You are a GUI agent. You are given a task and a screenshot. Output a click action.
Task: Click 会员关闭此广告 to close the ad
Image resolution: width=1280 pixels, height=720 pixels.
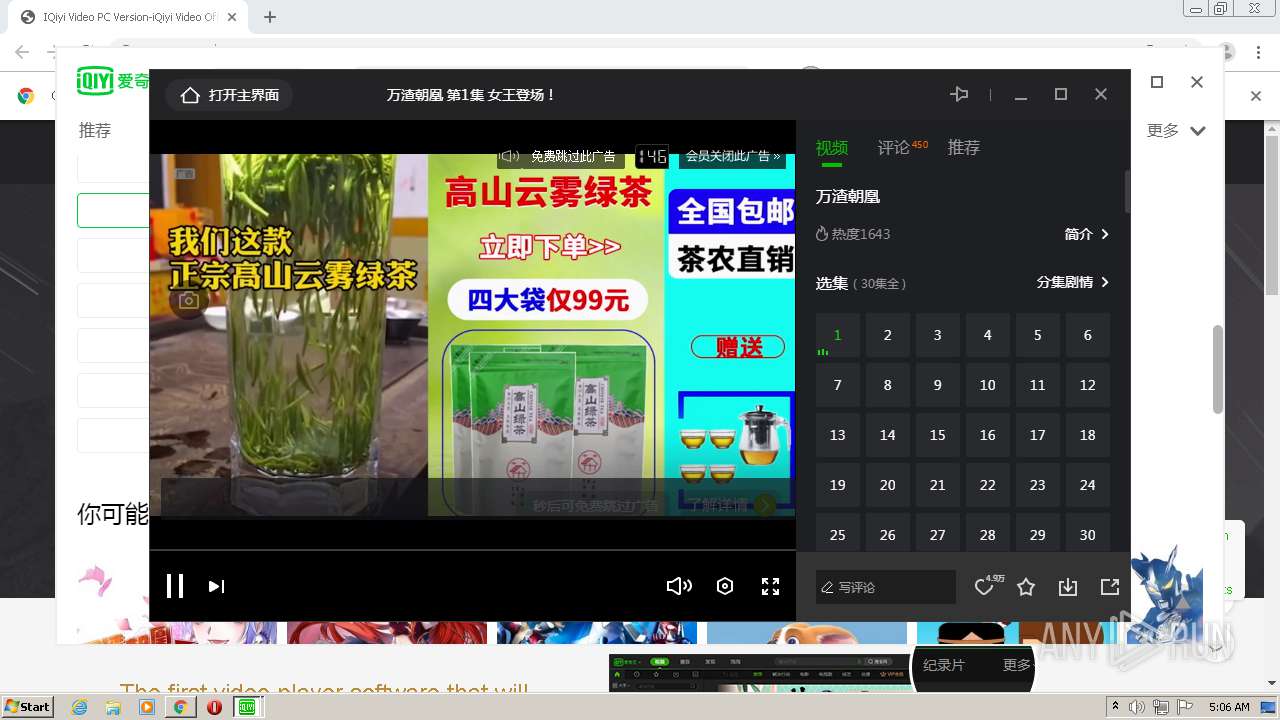coord(732,156)
